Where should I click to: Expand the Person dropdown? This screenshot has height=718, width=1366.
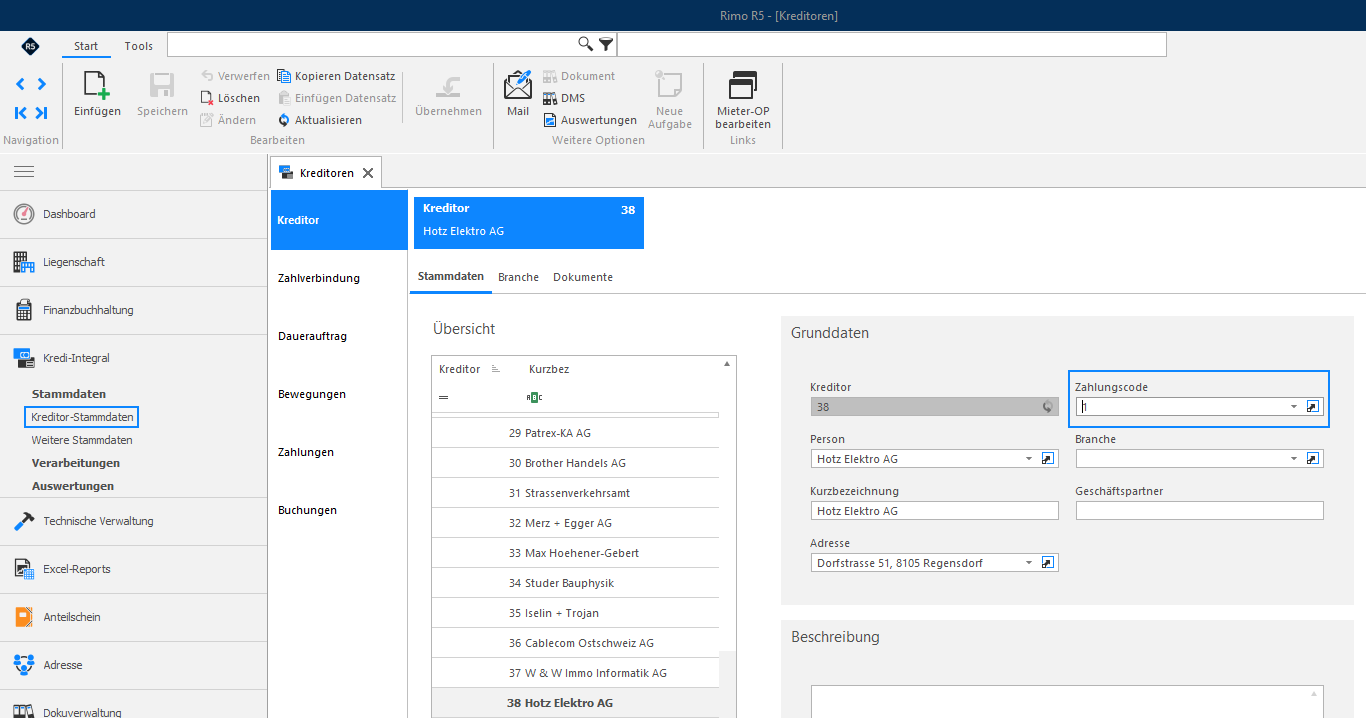tap(1028, 459)
